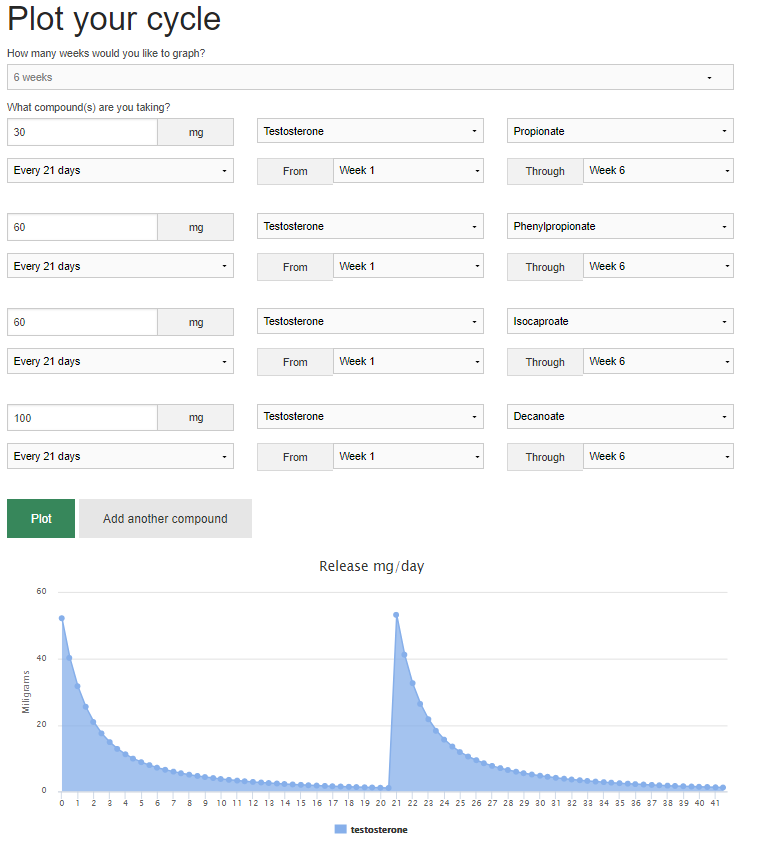The image size is (759, 842).
Task: Open the Decanoate row frequency dropdown
Action: 120,456
